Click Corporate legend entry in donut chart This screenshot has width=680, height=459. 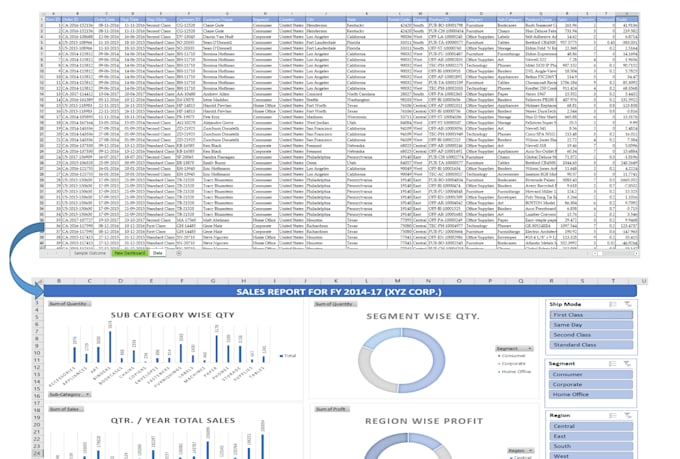[512, 364]
